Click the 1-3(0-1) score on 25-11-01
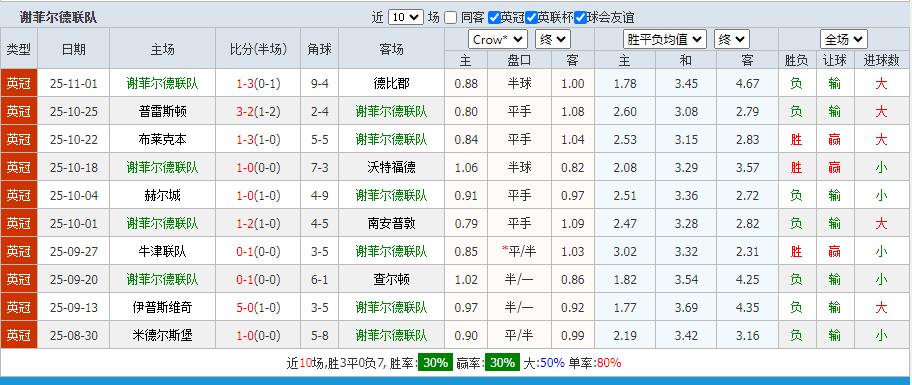Viewport: 912px width, 385px height. 258,83
